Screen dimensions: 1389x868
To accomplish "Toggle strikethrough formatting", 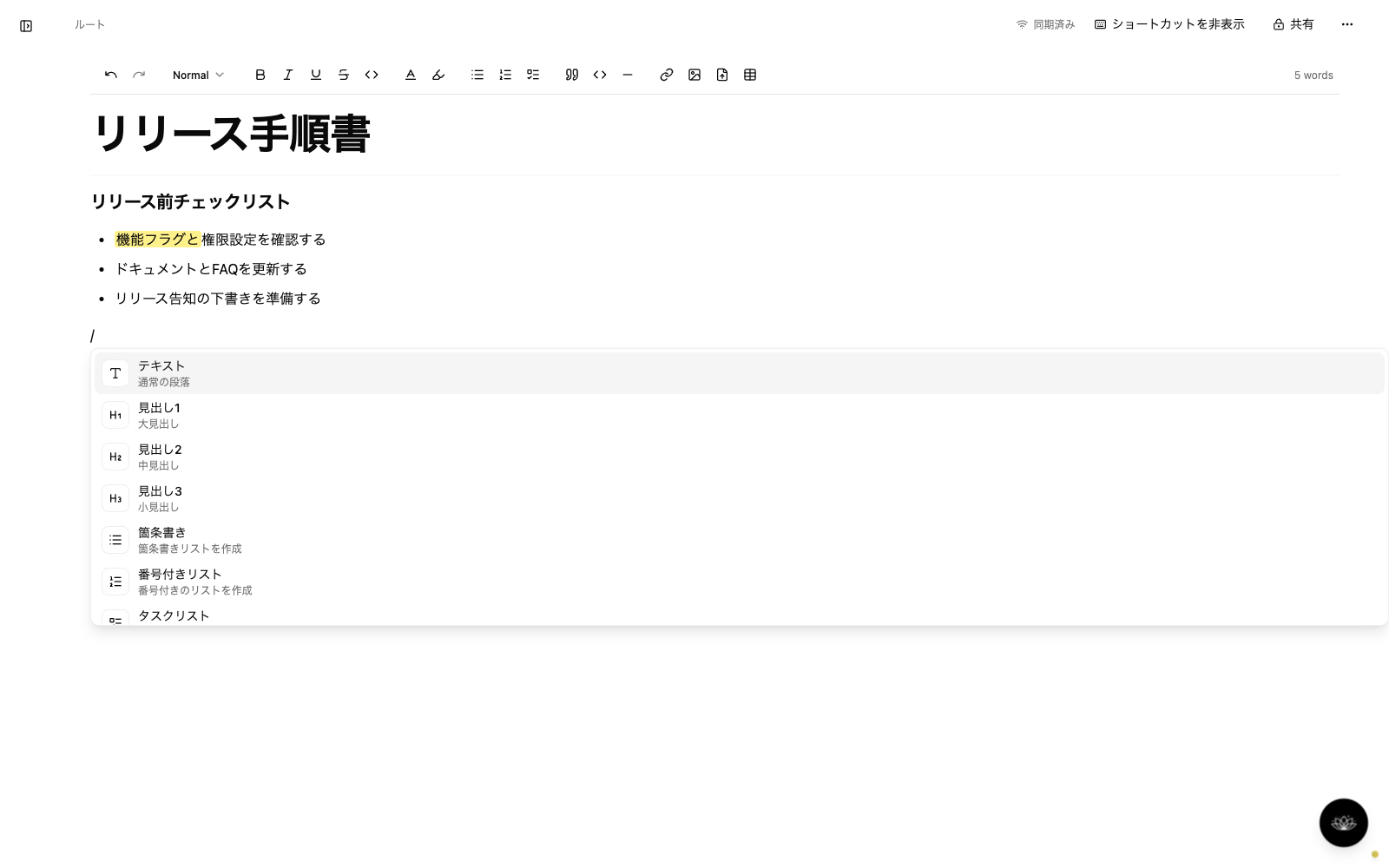I will coord(344,75).
